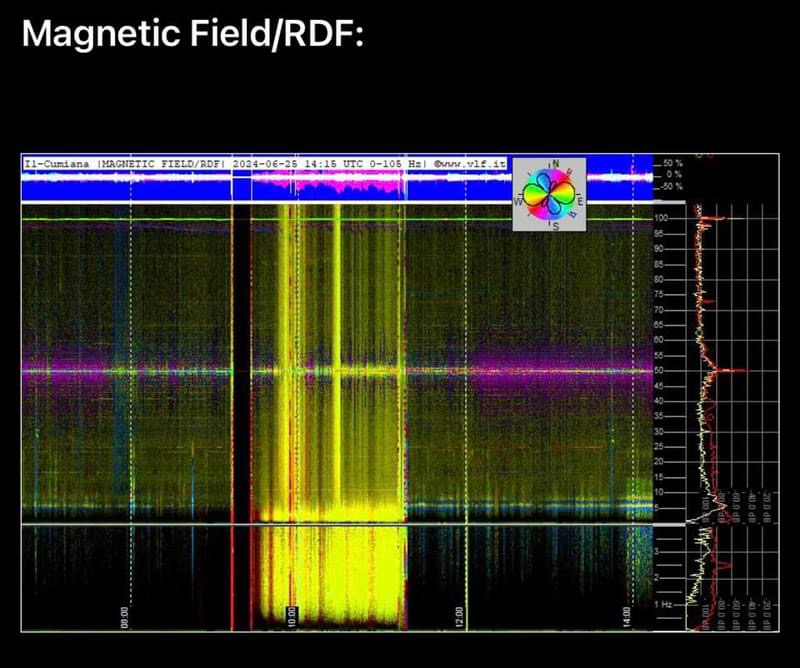Click the RDF compass color wheel icon
Screen dimensions: 800x668
pyautogui.click(x=550, y=194)
